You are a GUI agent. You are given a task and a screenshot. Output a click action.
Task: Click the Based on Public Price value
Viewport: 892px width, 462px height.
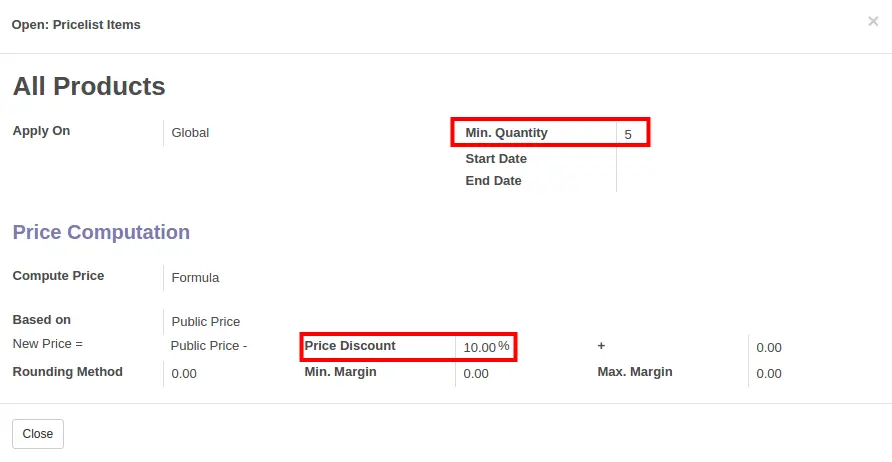click(x=206, y=321)
